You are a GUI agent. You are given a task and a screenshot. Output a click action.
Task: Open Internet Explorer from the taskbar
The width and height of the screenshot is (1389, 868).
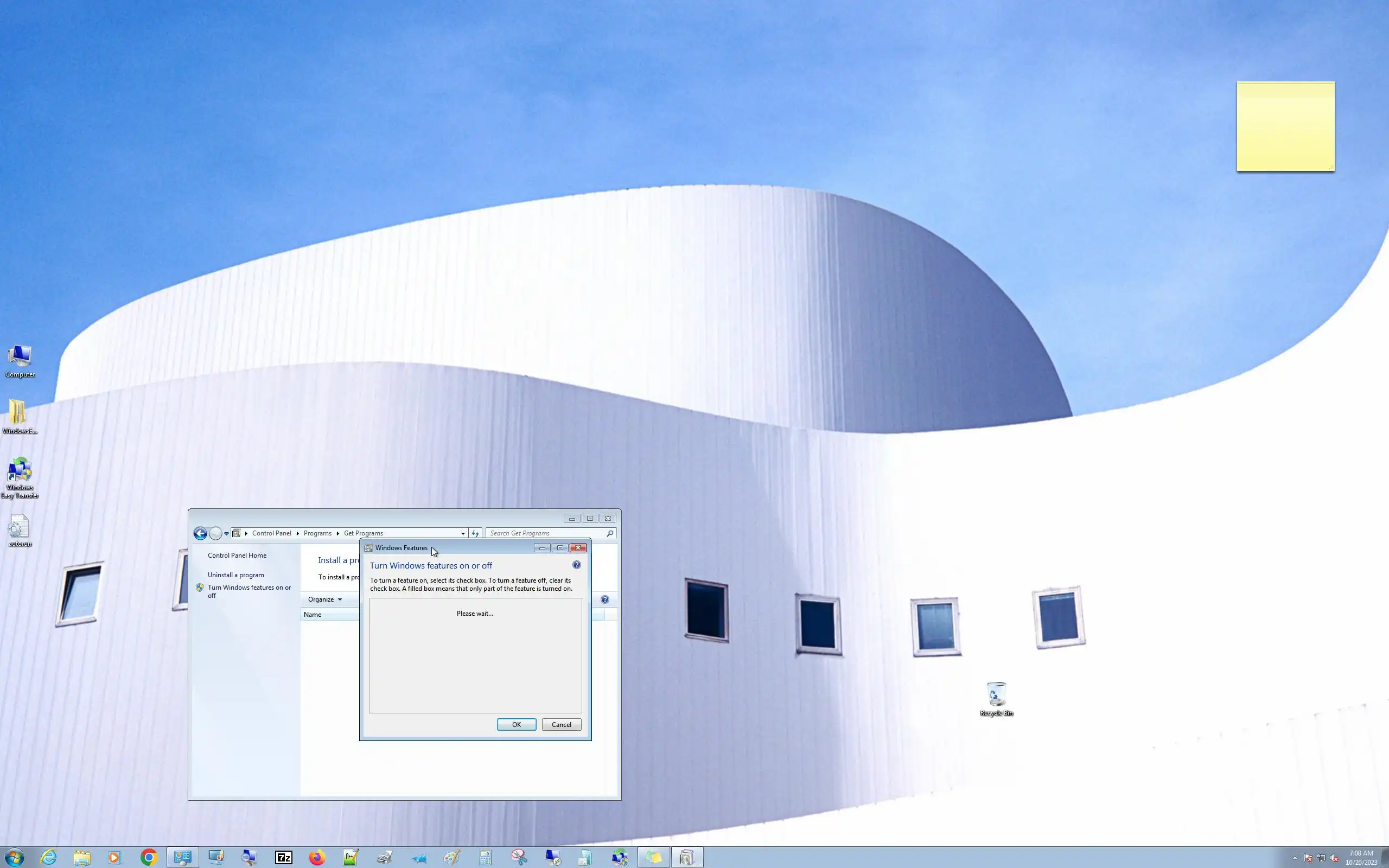click(49, 857)
